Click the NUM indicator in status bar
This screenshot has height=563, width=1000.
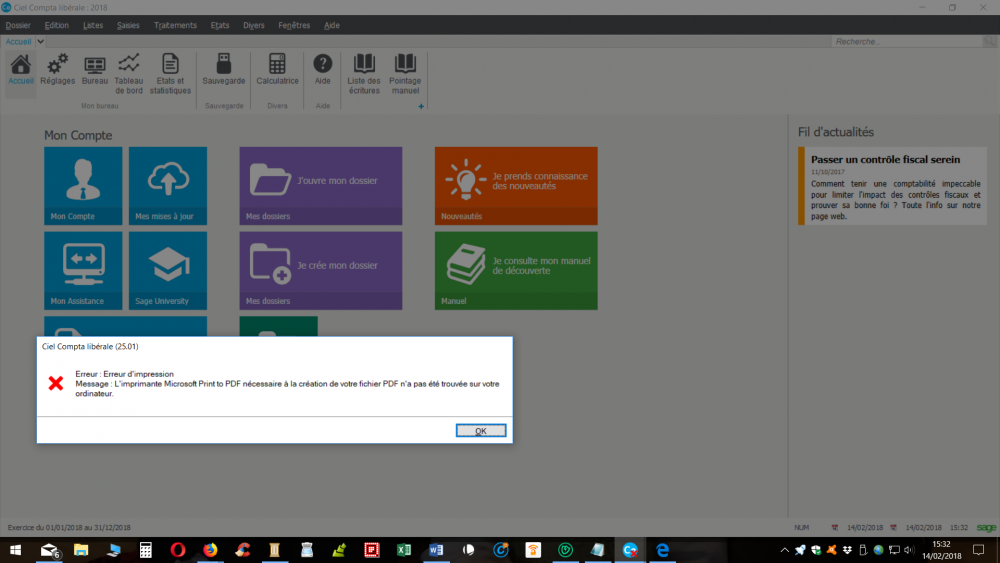click(x=802, y=527)
